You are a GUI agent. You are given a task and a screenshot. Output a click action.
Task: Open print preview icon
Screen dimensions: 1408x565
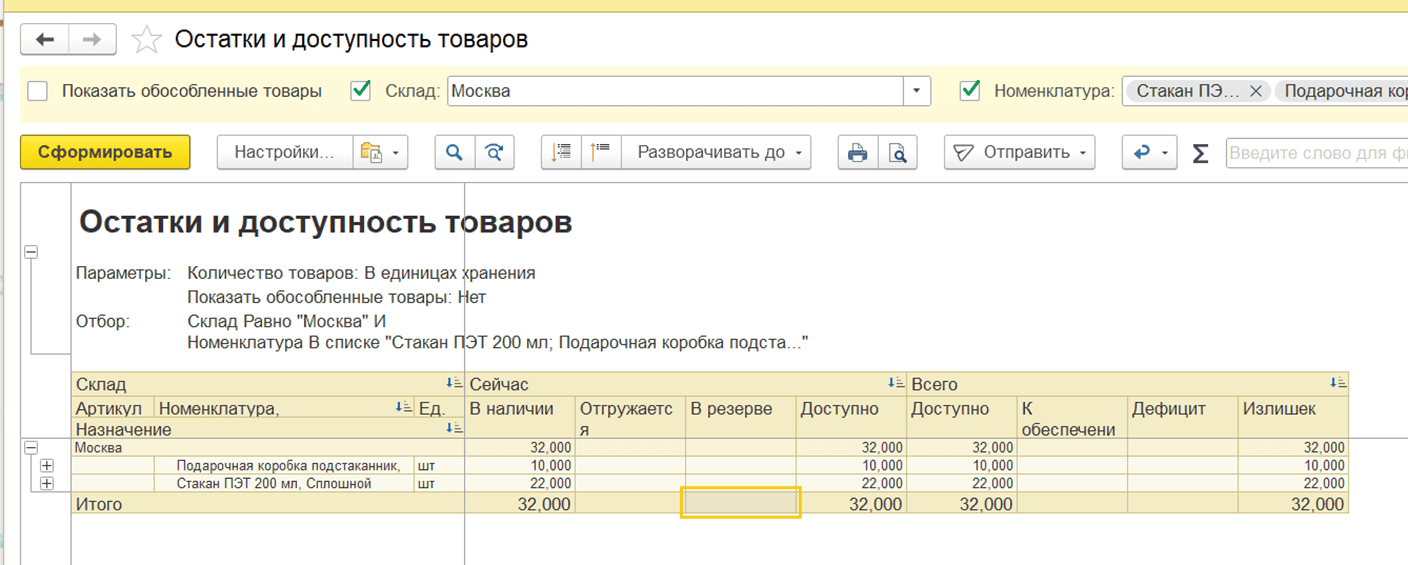897,153
